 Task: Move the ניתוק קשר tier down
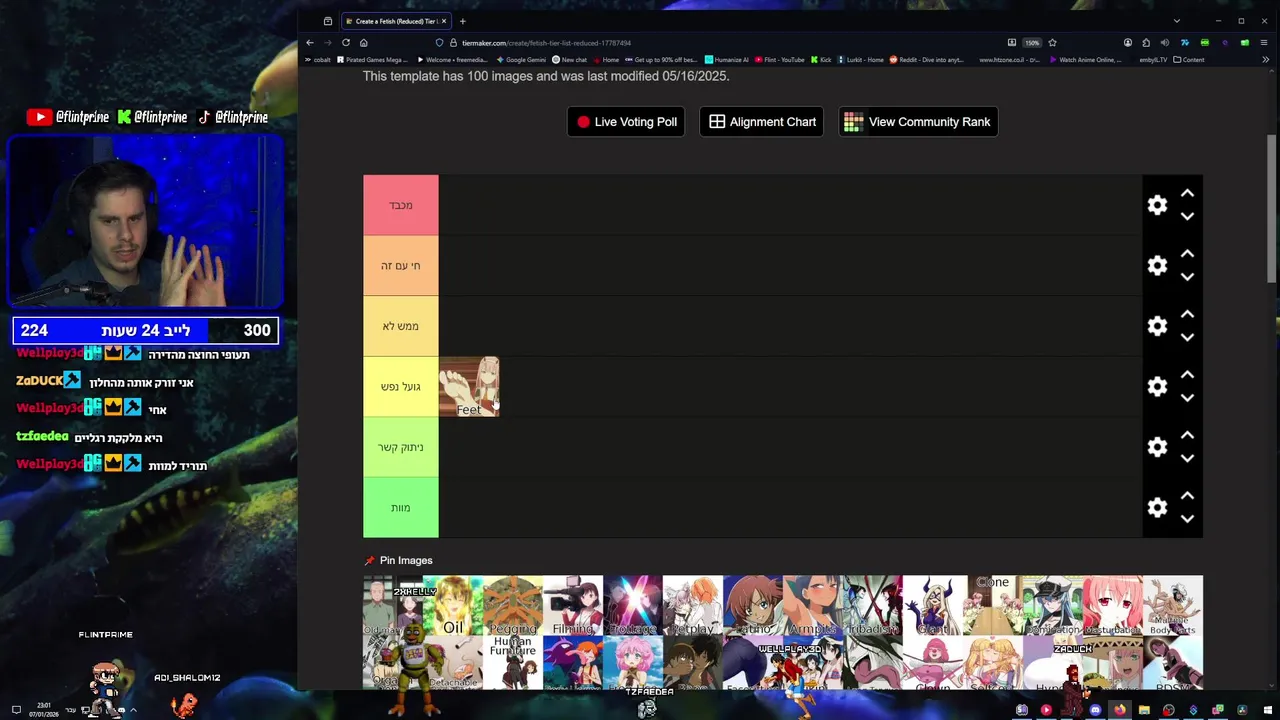pyautogui.click(x=1187, y=458)
